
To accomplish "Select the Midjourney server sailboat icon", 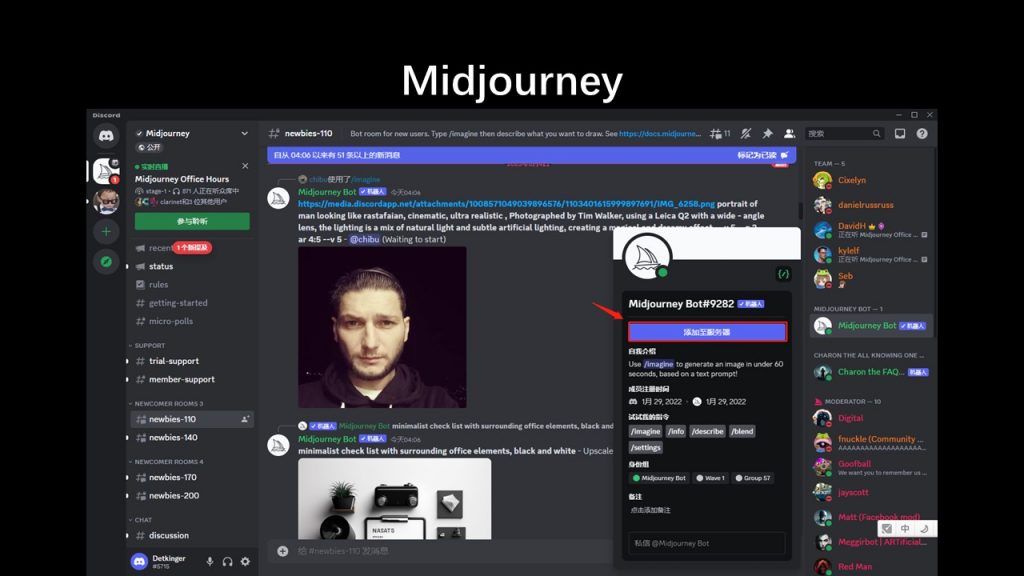I will (x=106, y=171).
